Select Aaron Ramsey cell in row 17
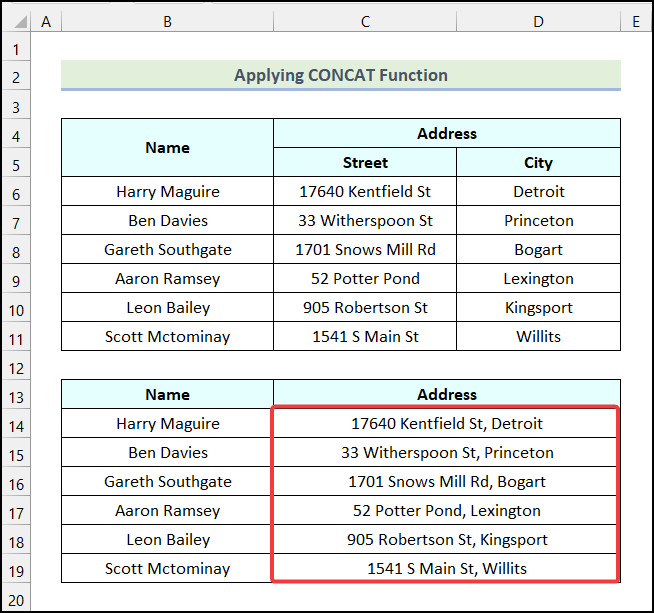 (x=167, y=510)
